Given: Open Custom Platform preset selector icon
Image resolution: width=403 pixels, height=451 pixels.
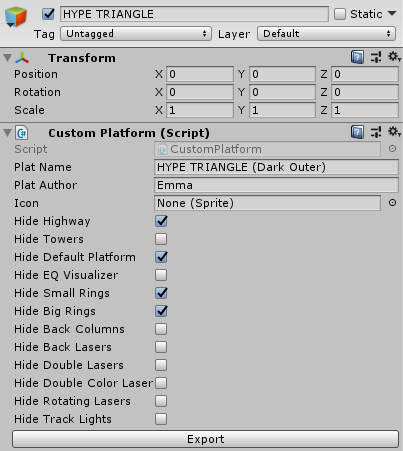Looking at the screenshot, I should click(376, 132).
